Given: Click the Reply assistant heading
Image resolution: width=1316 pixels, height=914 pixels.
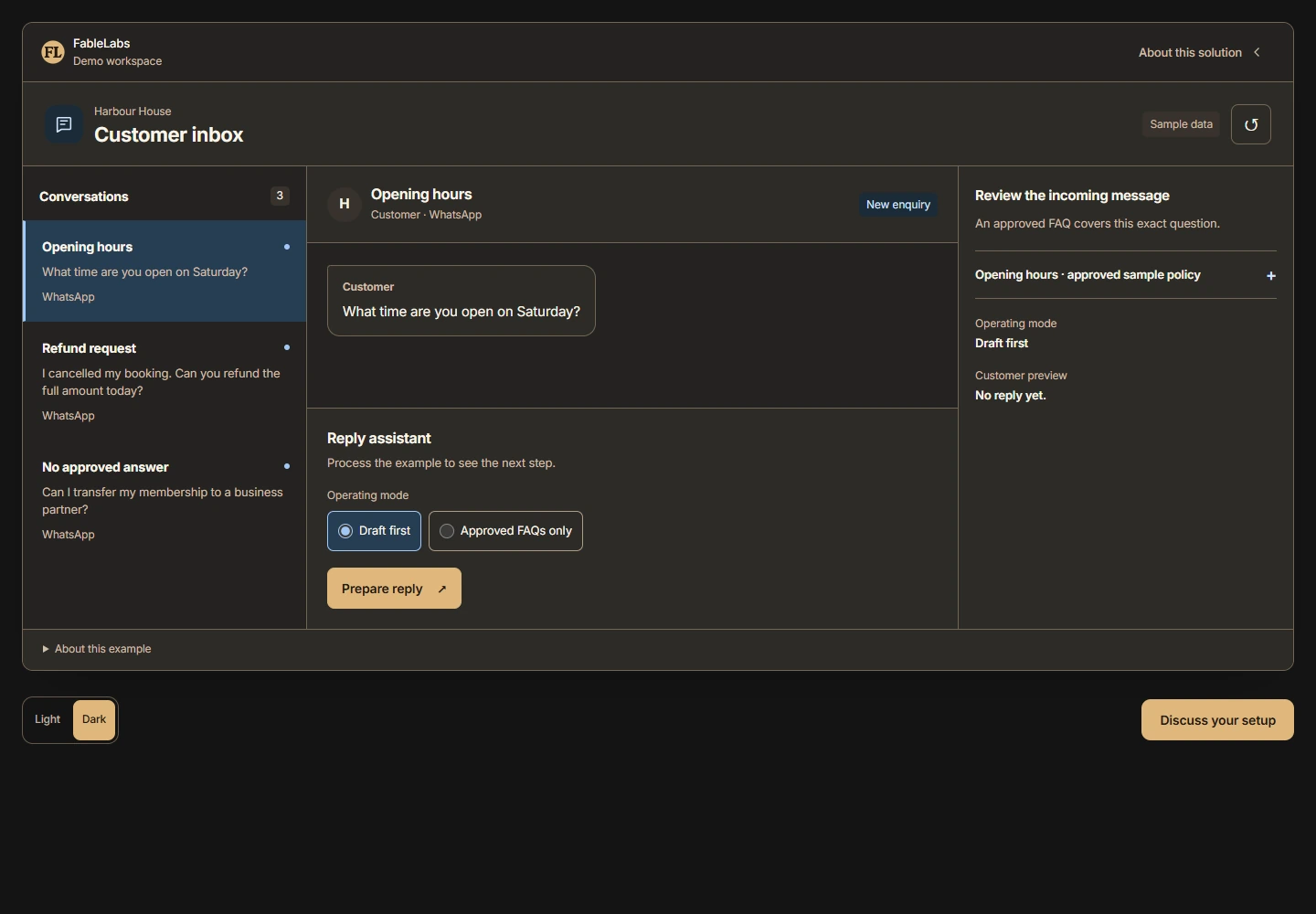Looking at the screenshot, I should click(379, 439).
